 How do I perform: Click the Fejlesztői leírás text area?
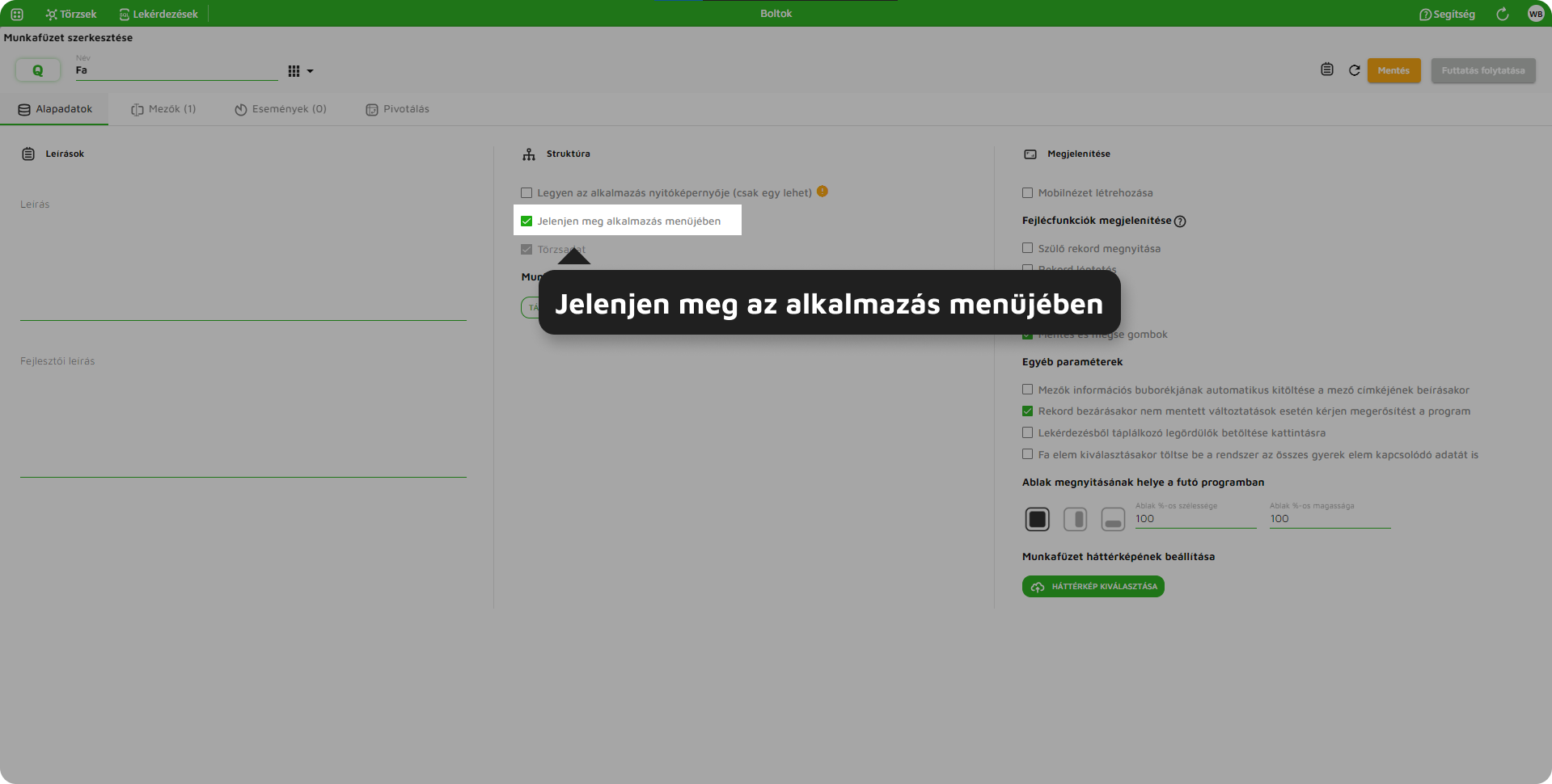[x=243, y=414]
